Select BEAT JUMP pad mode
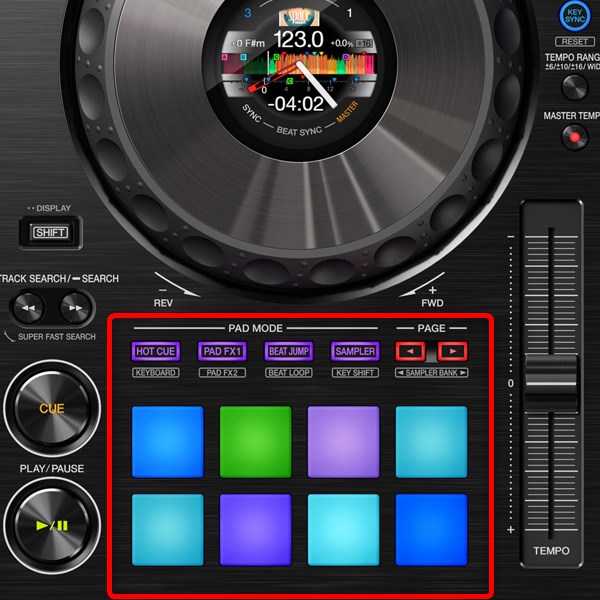 tap(289, 351)
